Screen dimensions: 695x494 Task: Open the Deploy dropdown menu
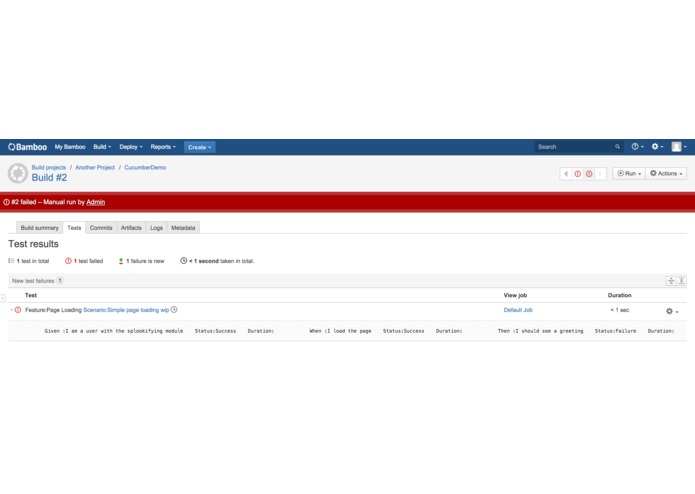pyautogui.click(x=131, y=147)
